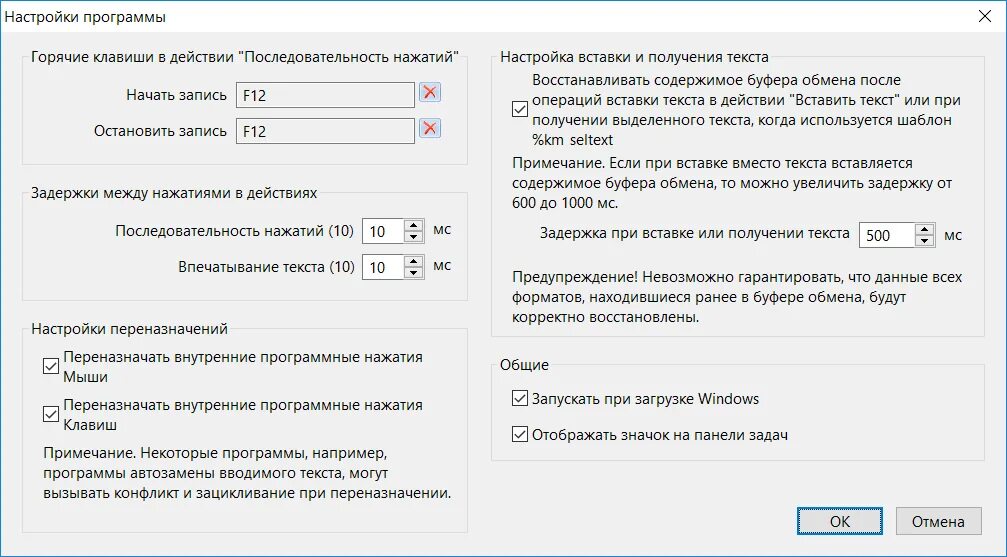The height and width of the screenshot is (557, 1007).
Task: Toggle remapping of internal mouse clicks checkbox
Action: coord(51,366)
